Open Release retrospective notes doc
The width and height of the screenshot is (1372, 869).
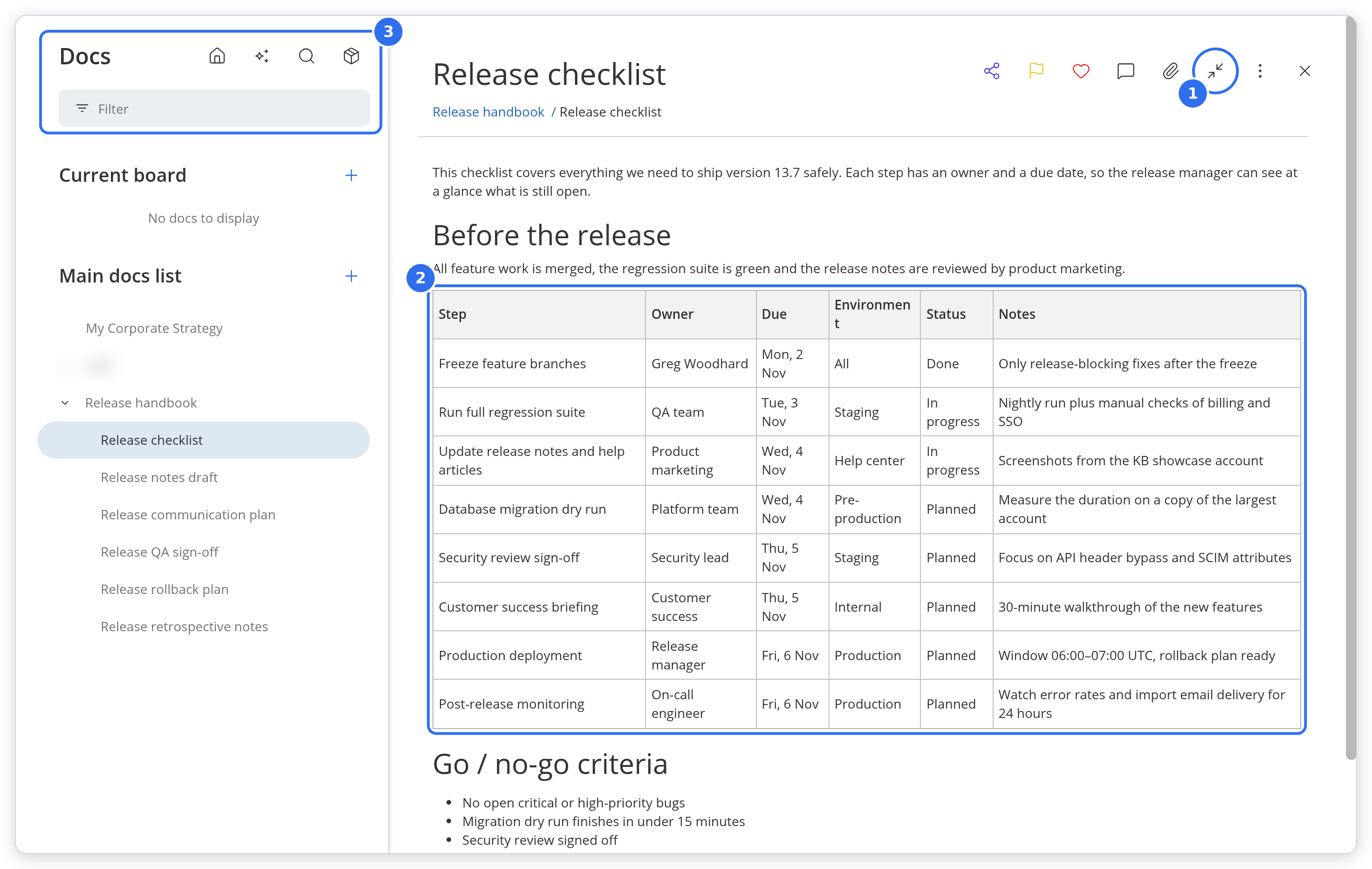184,626
